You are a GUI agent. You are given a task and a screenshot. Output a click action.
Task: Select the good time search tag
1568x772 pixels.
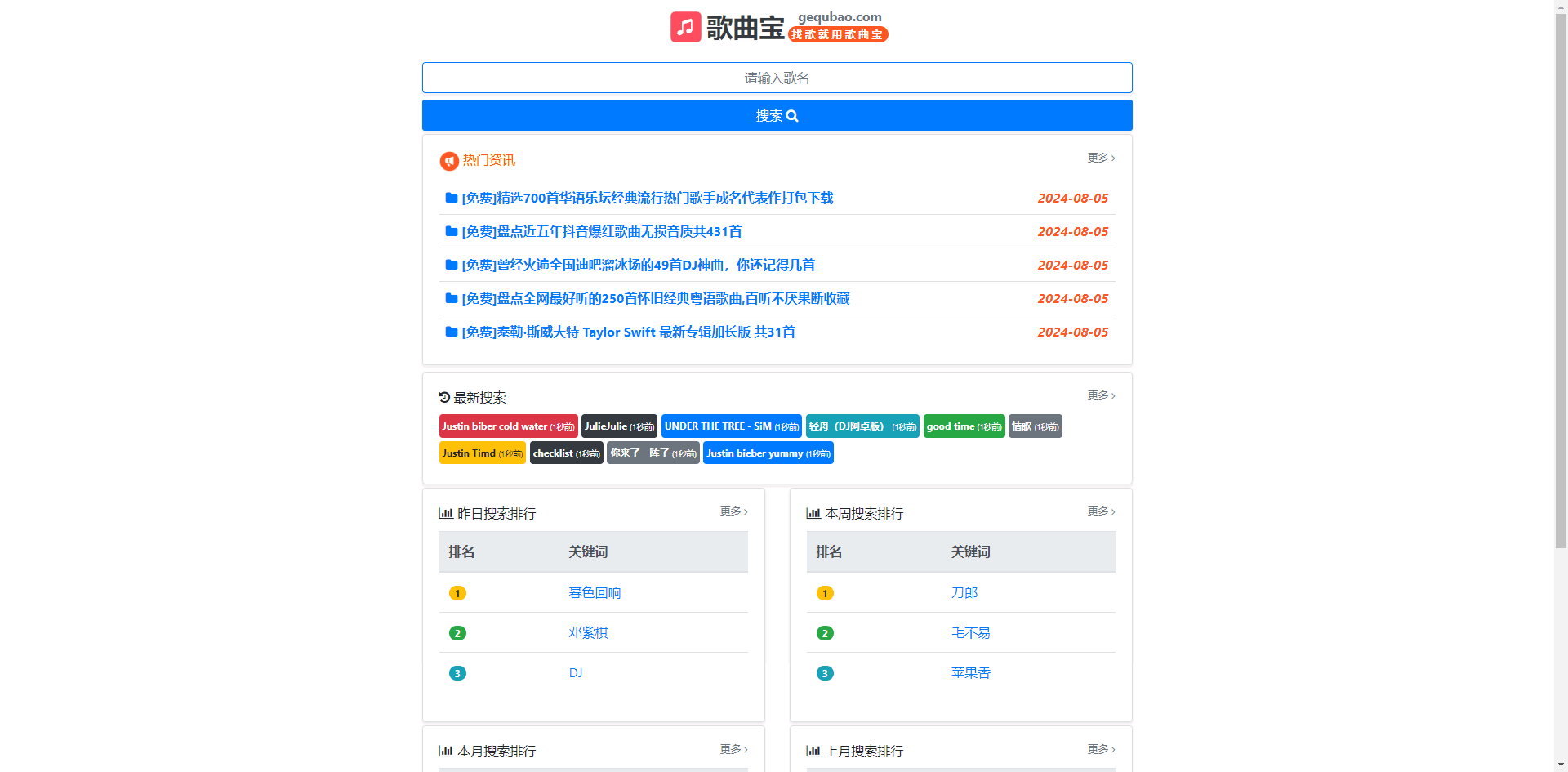964,426
